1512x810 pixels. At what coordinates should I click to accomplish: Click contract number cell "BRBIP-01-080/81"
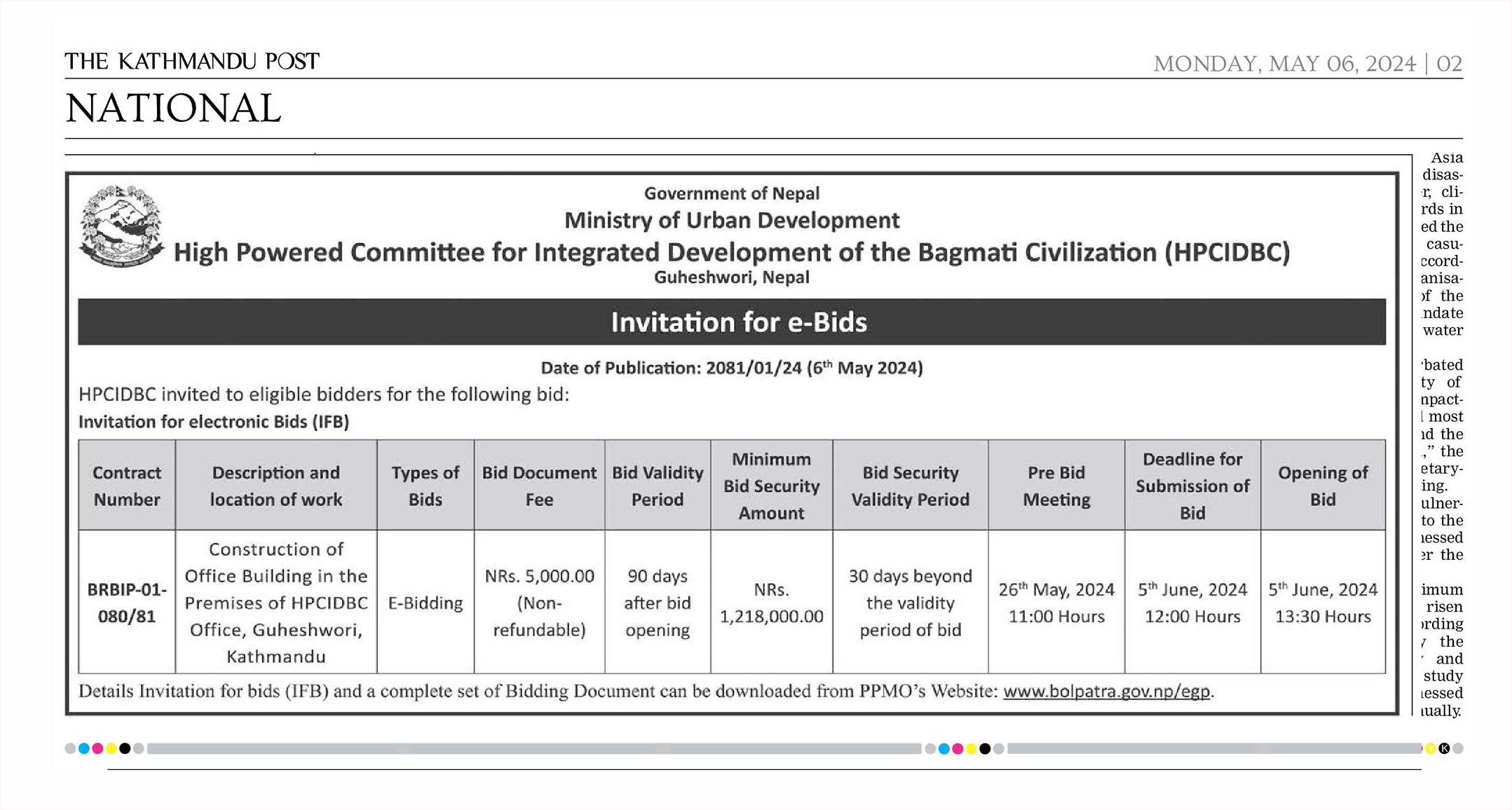[x=127, y=603]
